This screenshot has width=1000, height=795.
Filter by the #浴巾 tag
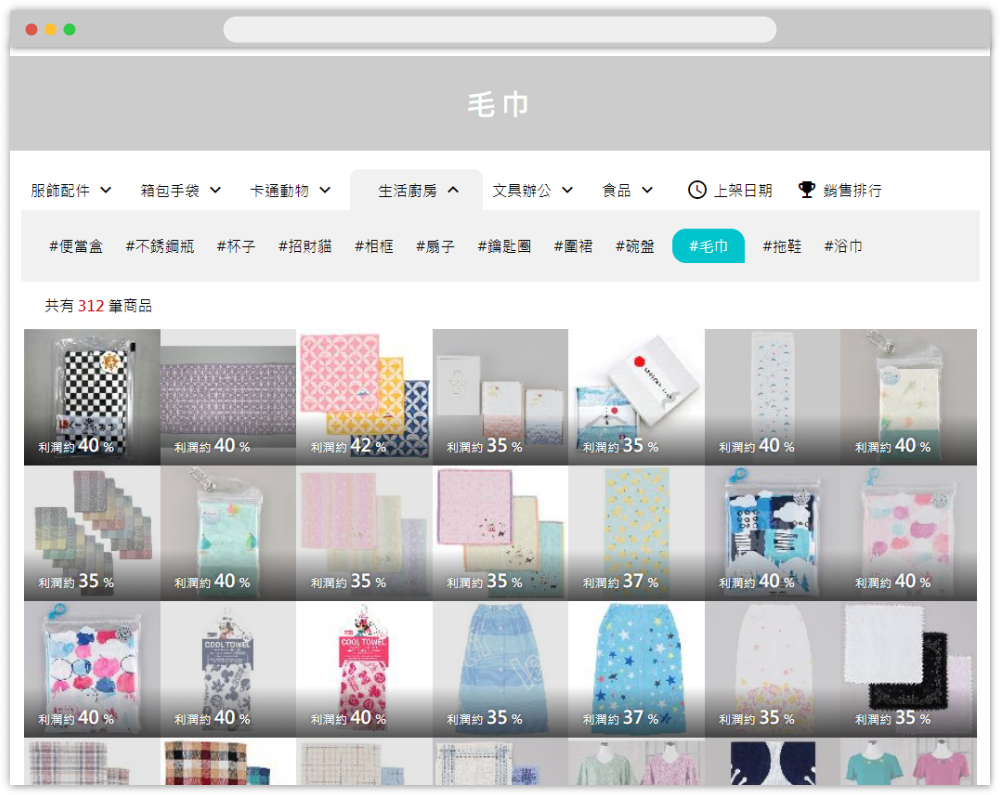[843, 246]
